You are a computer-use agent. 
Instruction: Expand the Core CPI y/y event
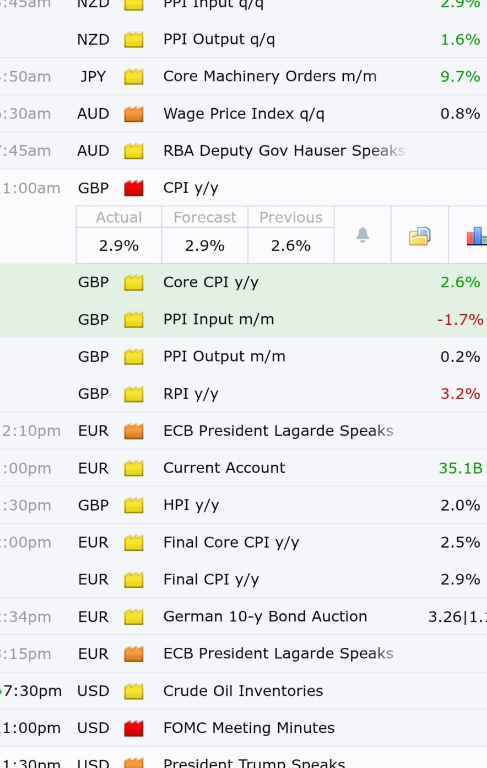(x=244, y=282)
